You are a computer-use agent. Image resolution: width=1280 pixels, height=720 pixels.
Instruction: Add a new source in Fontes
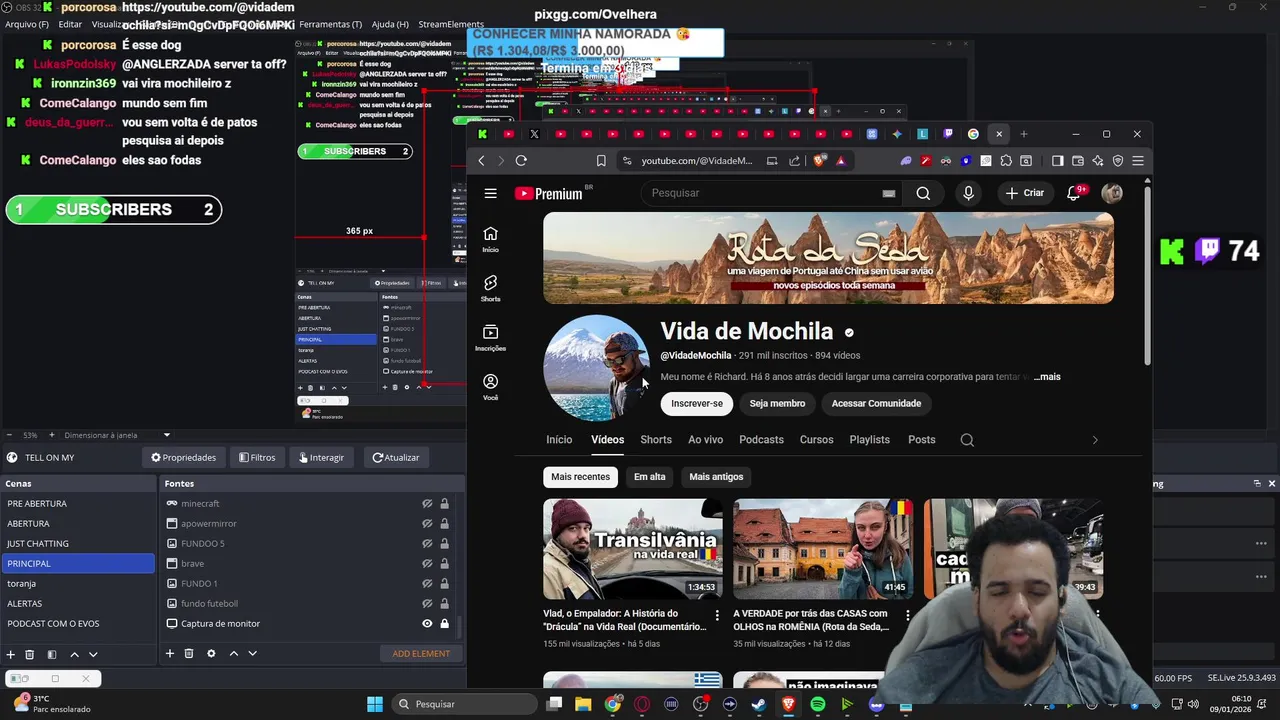170,654
